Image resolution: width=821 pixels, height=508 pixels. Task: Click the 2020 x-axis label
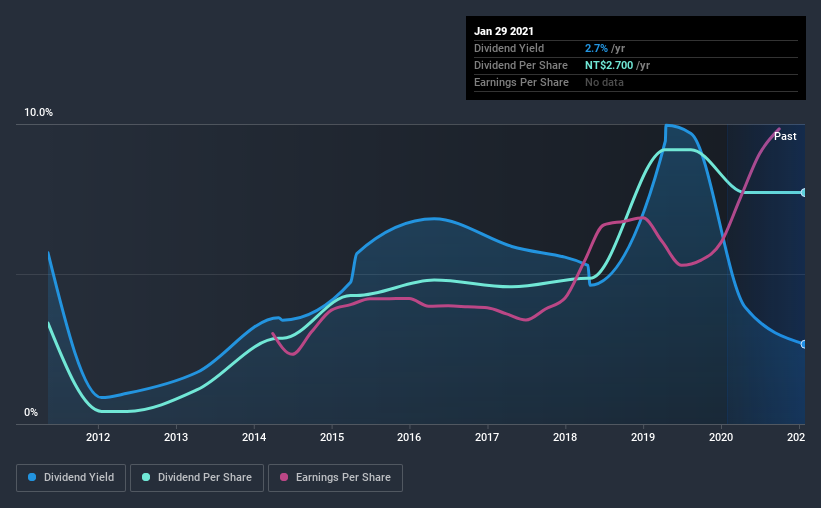(721, 437)
